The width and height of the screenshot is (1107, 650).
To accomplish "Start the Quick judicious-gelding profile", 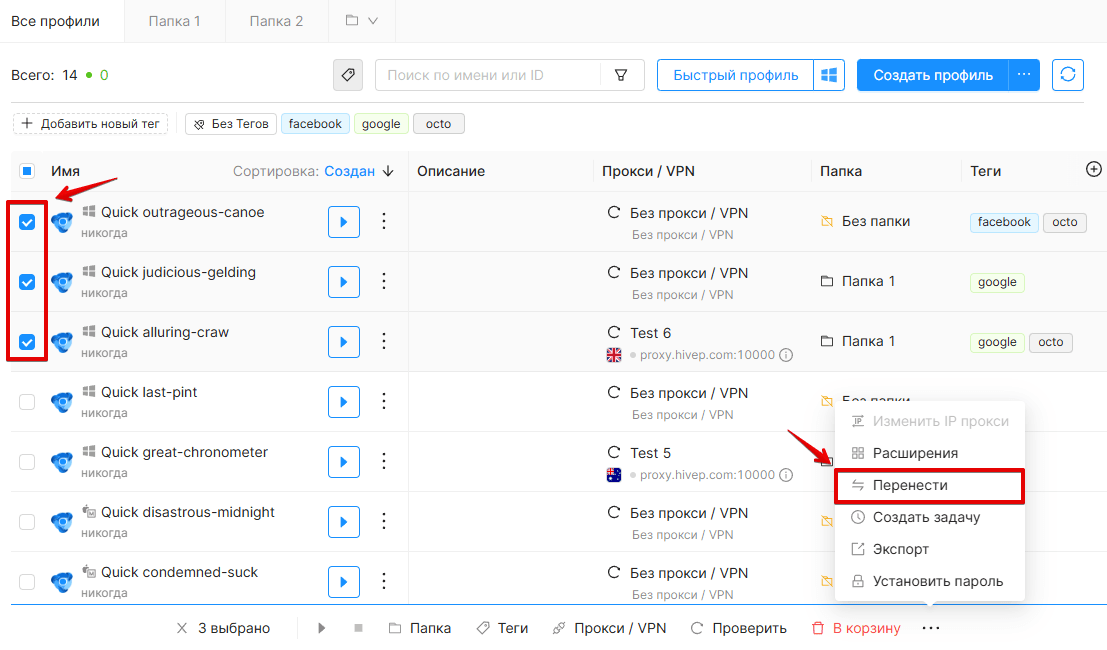I will pyautogui.click(x=344, y=282).
